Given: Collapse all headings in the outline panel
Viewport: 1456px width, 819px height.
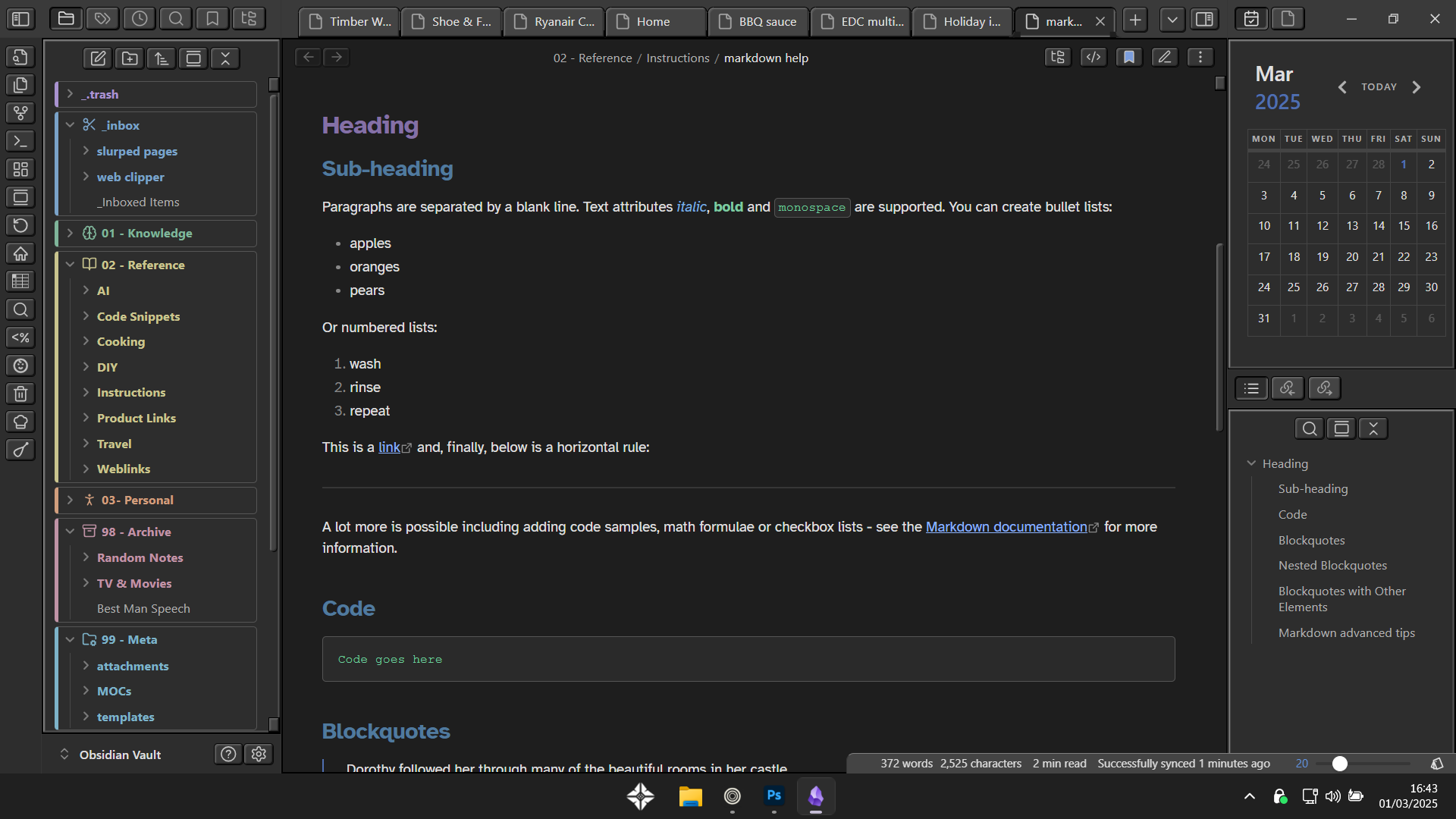Looking at the screenshot, I should pos(1373,428).
